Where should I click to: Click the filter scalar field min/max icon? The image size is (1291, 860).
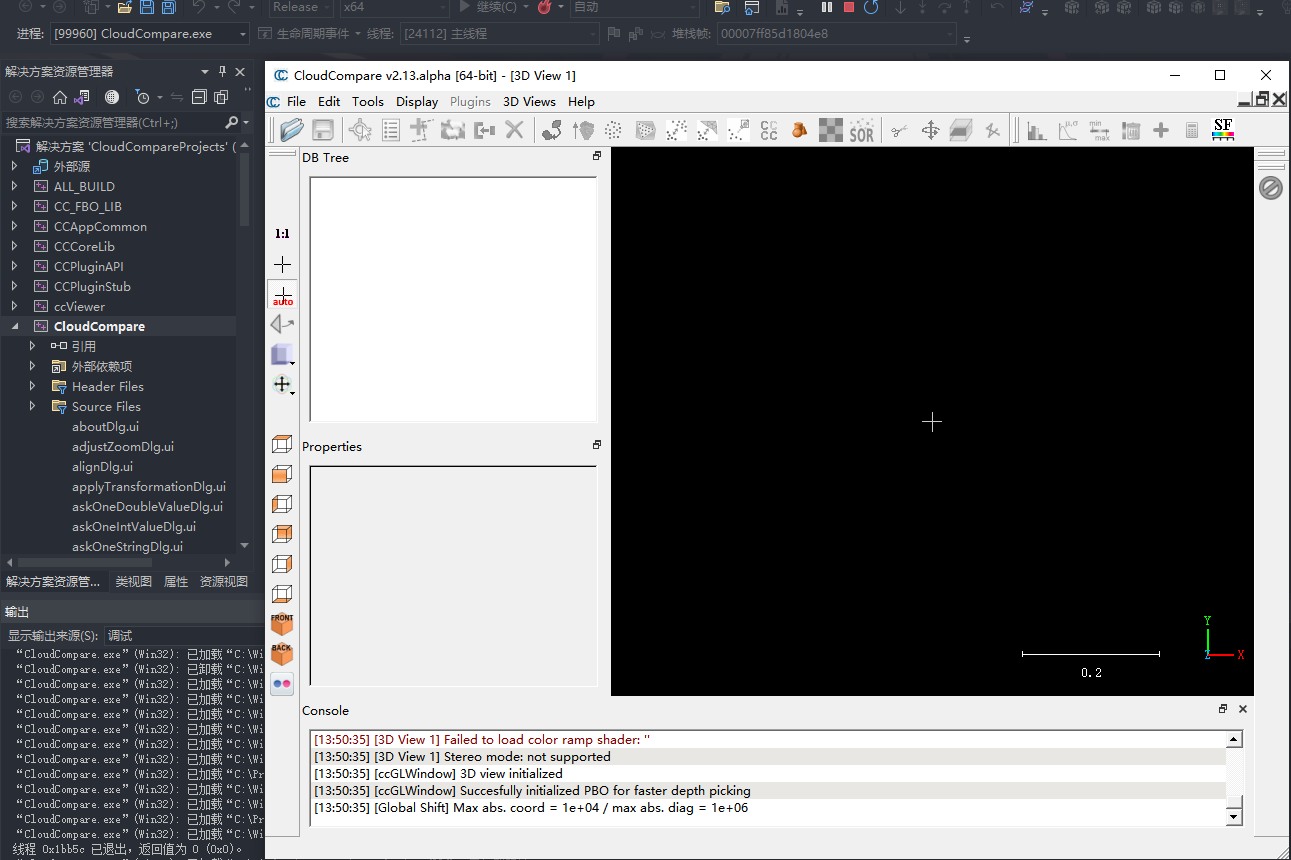click(x=1099, y=130)
